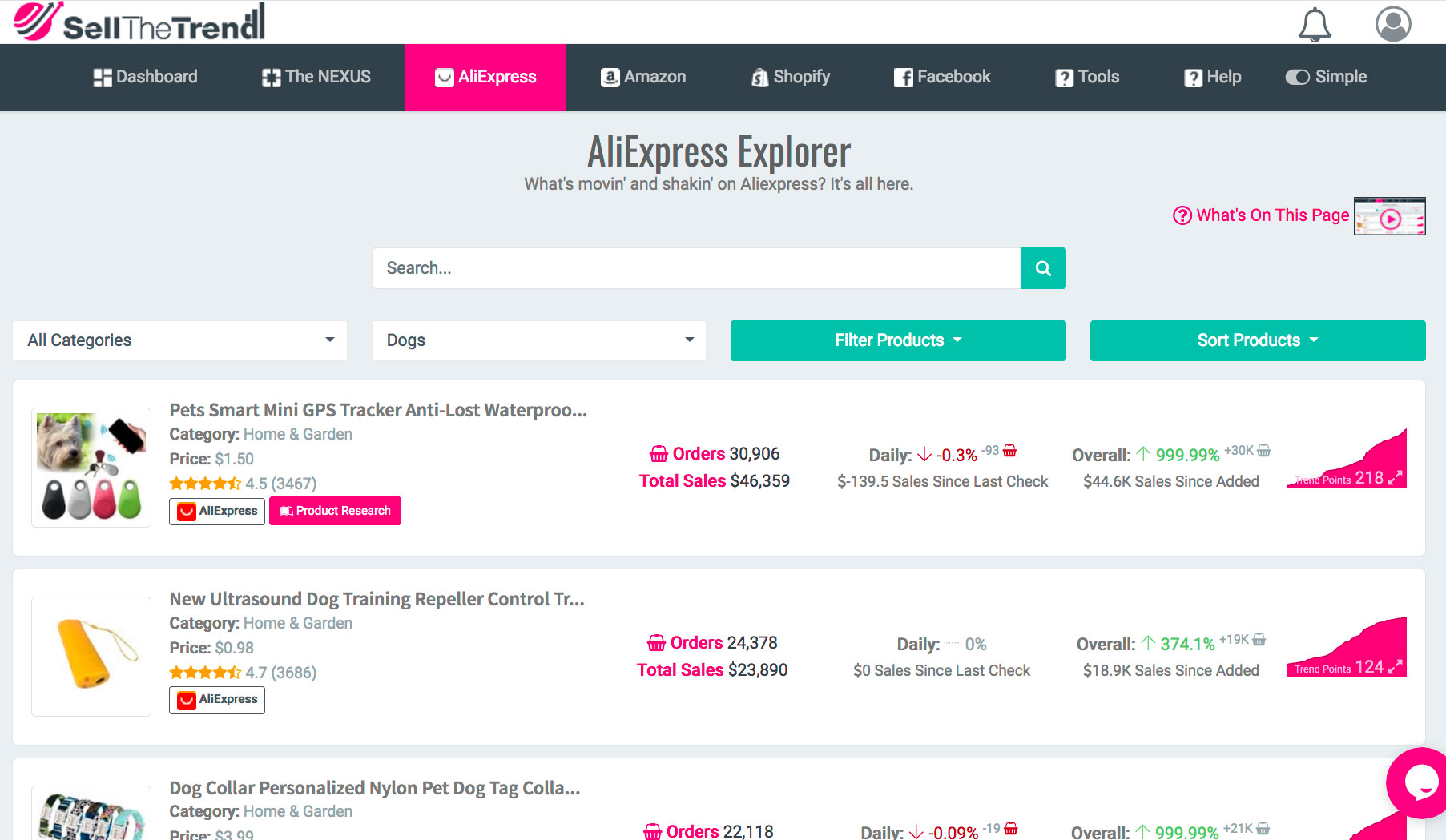Toggle the Simple mode switch
The image size is (1446, 840).
coord(1297,77)
